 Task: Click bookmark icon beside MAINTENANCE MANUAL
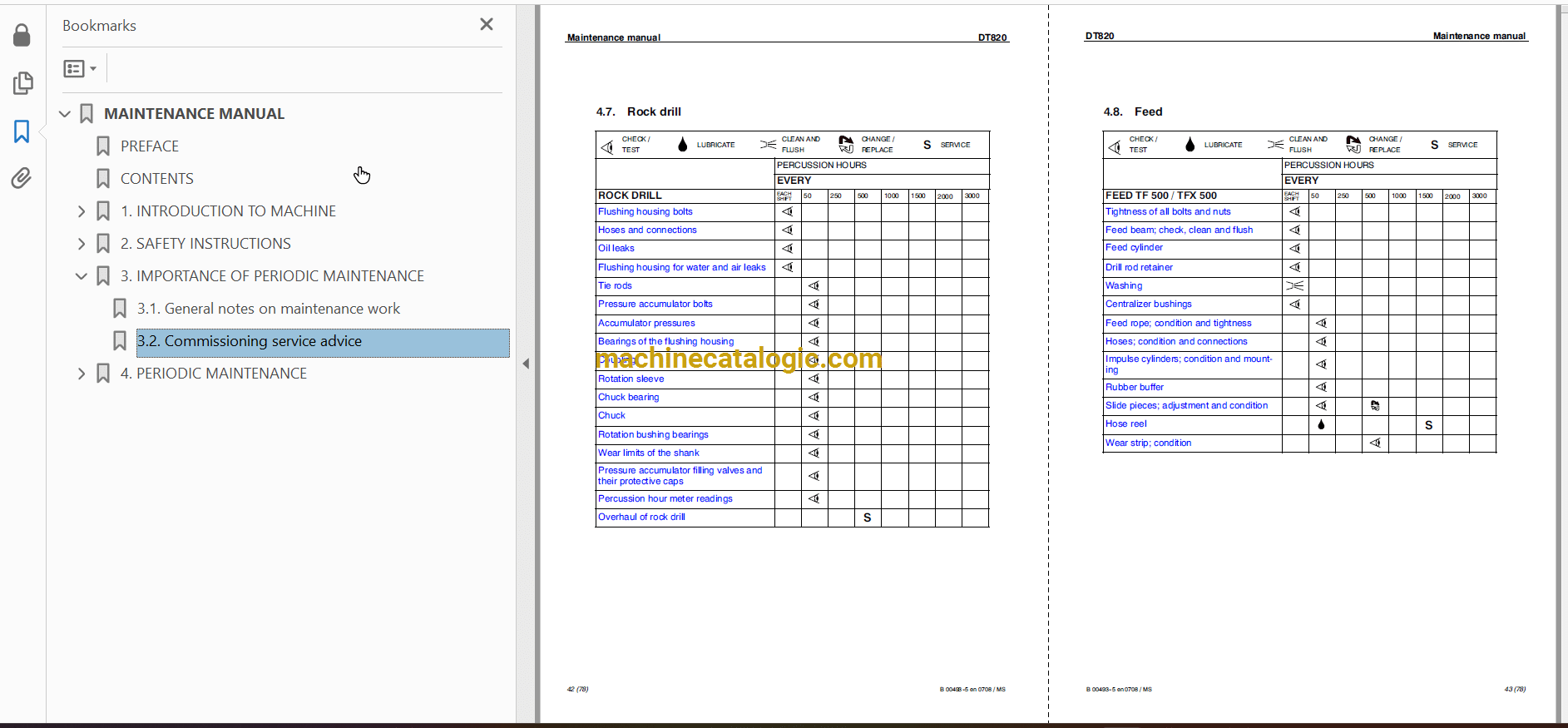[x=87, y=113]
